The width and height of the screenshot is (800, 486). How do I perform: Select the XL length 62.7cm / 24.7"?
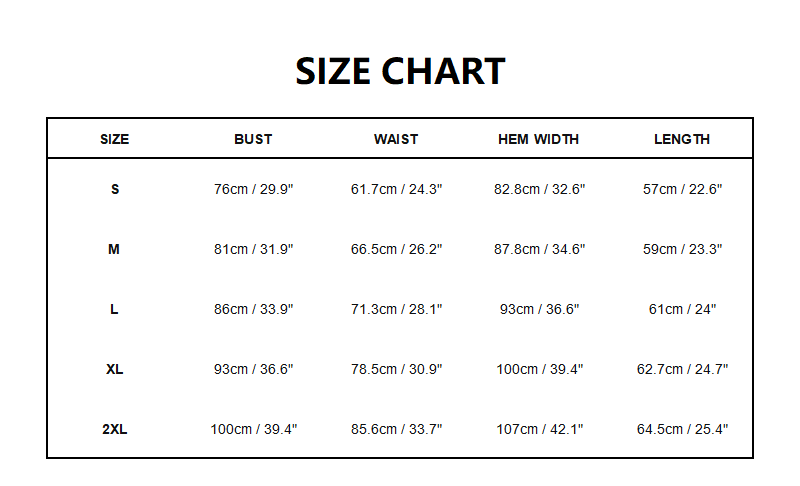[682, 369]
